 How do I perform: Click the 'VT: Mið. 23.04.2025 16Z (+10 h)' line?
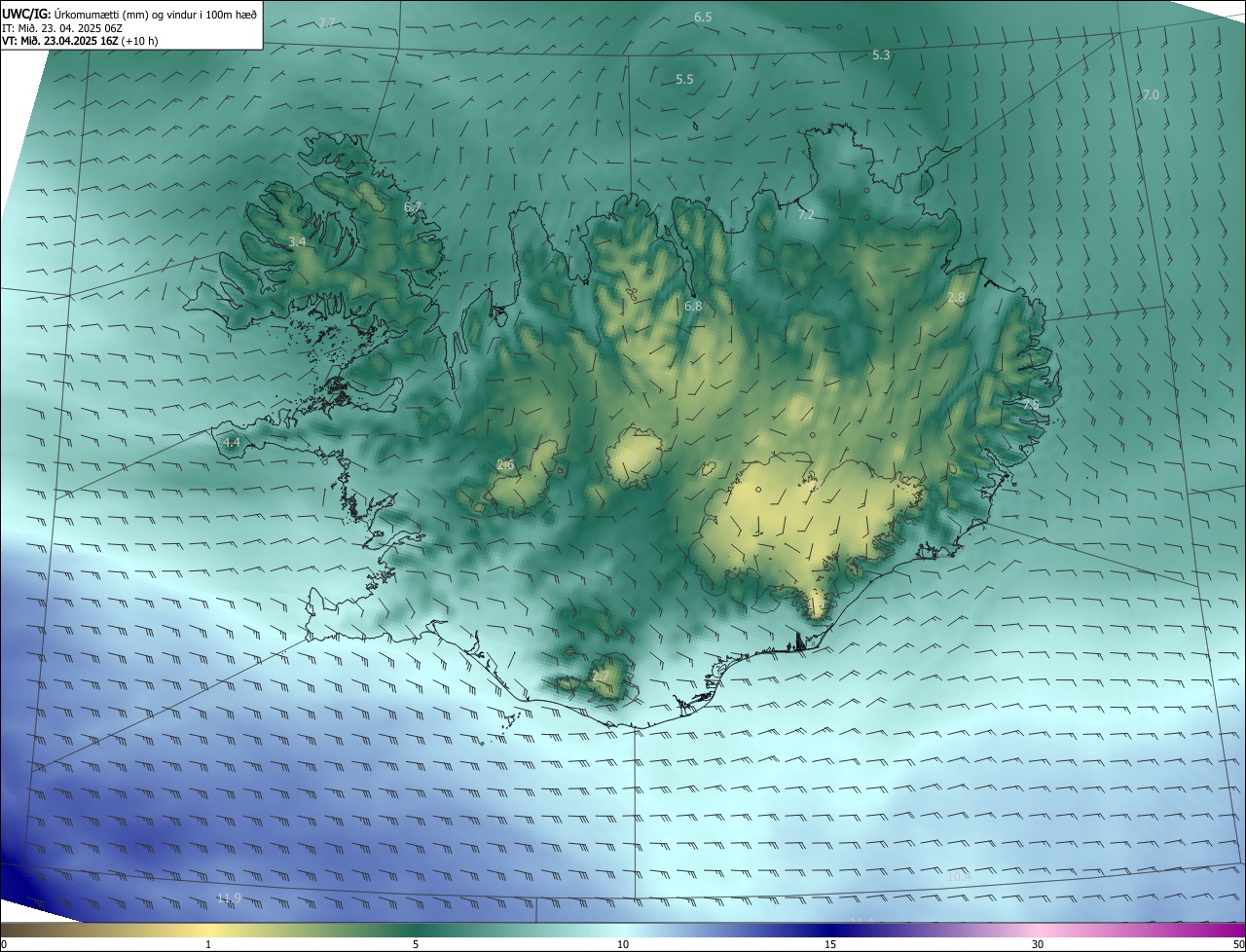tap(81, 42)
